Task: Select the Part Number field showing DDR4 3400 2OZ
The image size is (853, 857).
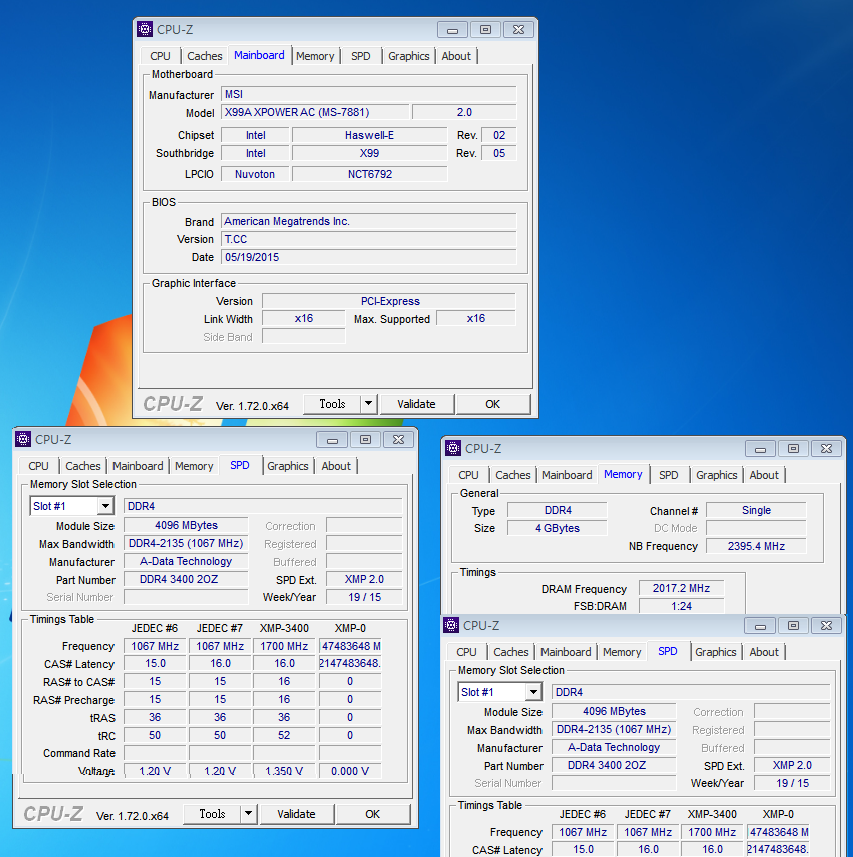Action: tap(186, 579)
